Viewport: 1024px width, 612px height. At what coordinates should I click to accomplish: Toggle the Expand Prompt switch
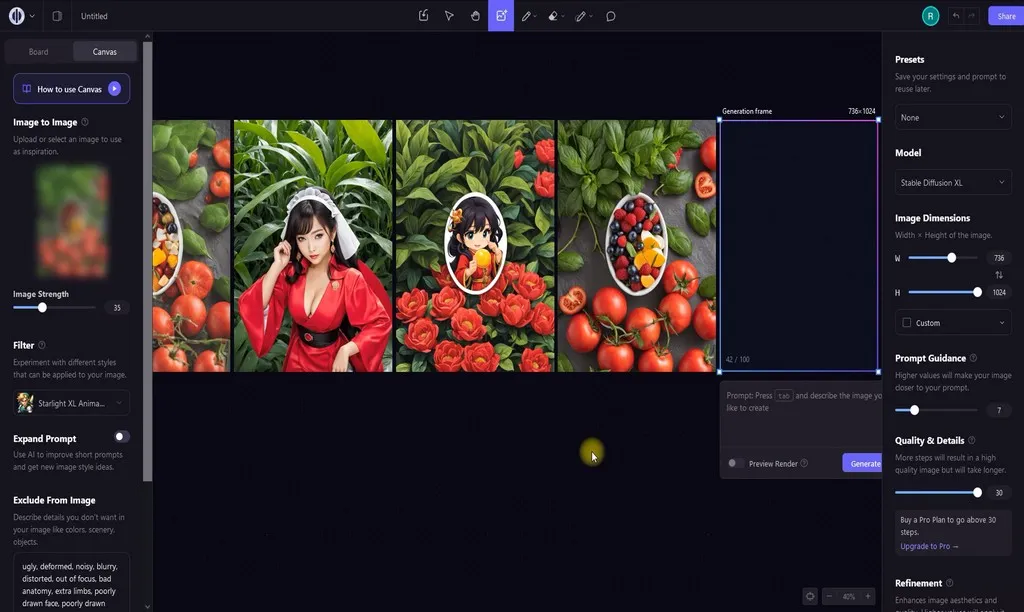pyautogui.click(x=120, y=437)
